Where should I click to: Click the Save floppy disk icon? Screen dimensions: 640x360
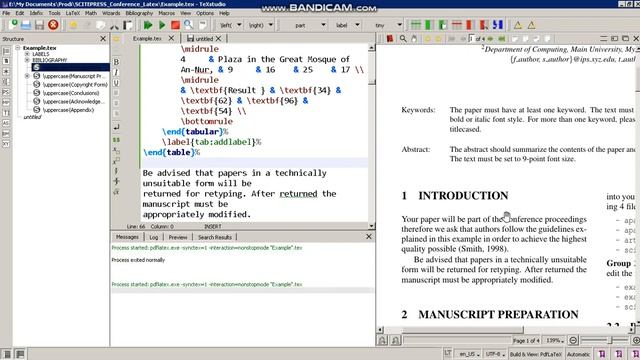pyautogui.click(x=39, y=25)
